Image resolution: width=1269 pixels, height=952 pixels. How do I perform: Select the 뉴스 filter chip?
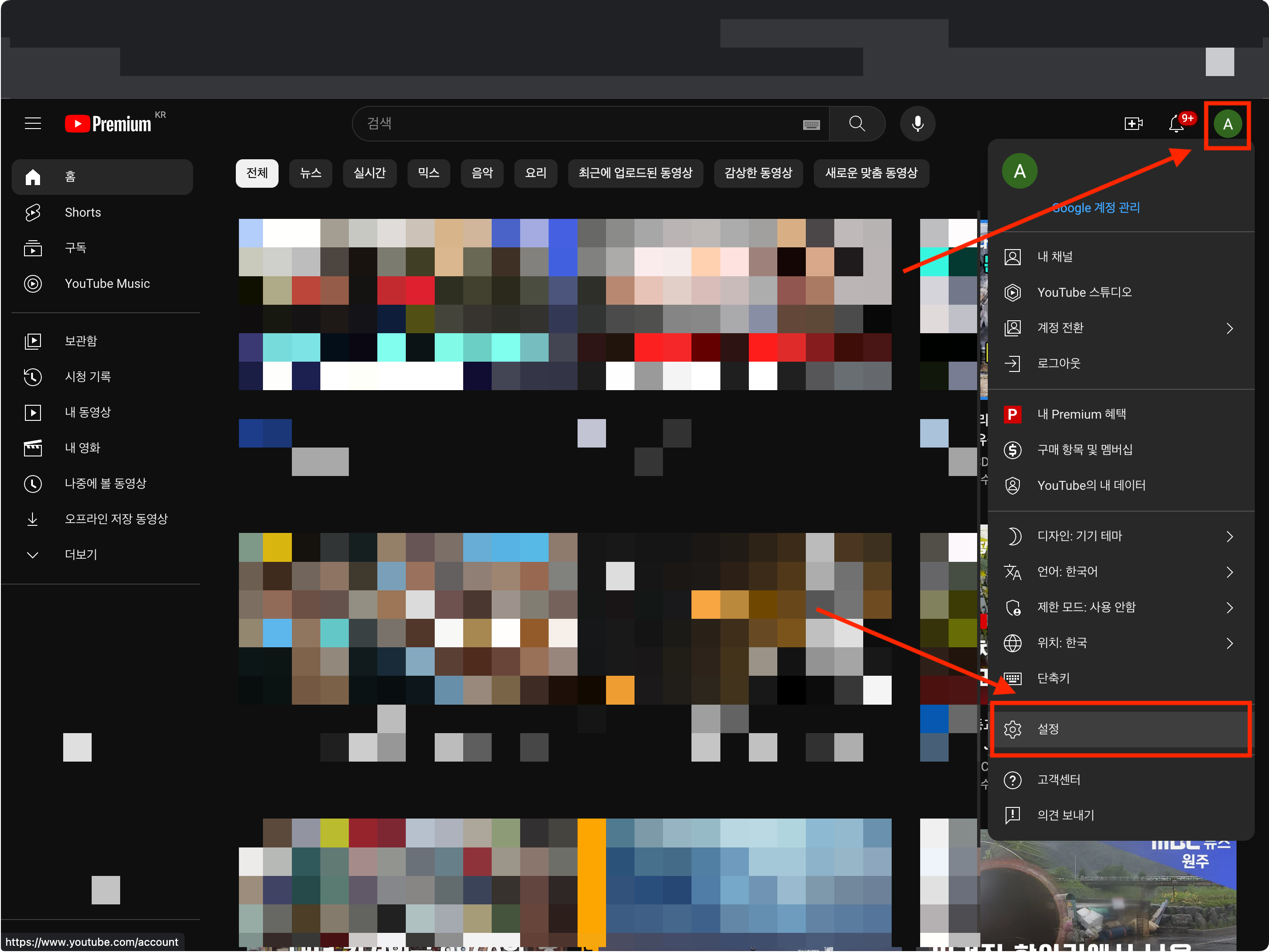311,173
